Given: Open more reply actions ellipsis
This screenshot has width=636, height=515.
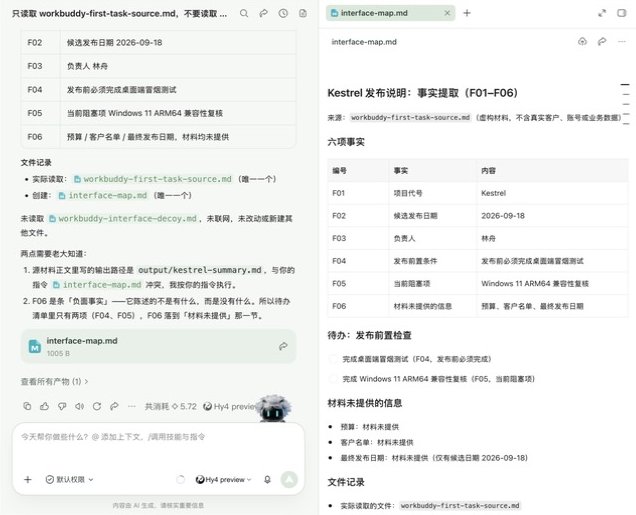Looking at the screenshot, I should tap(132, 406).
